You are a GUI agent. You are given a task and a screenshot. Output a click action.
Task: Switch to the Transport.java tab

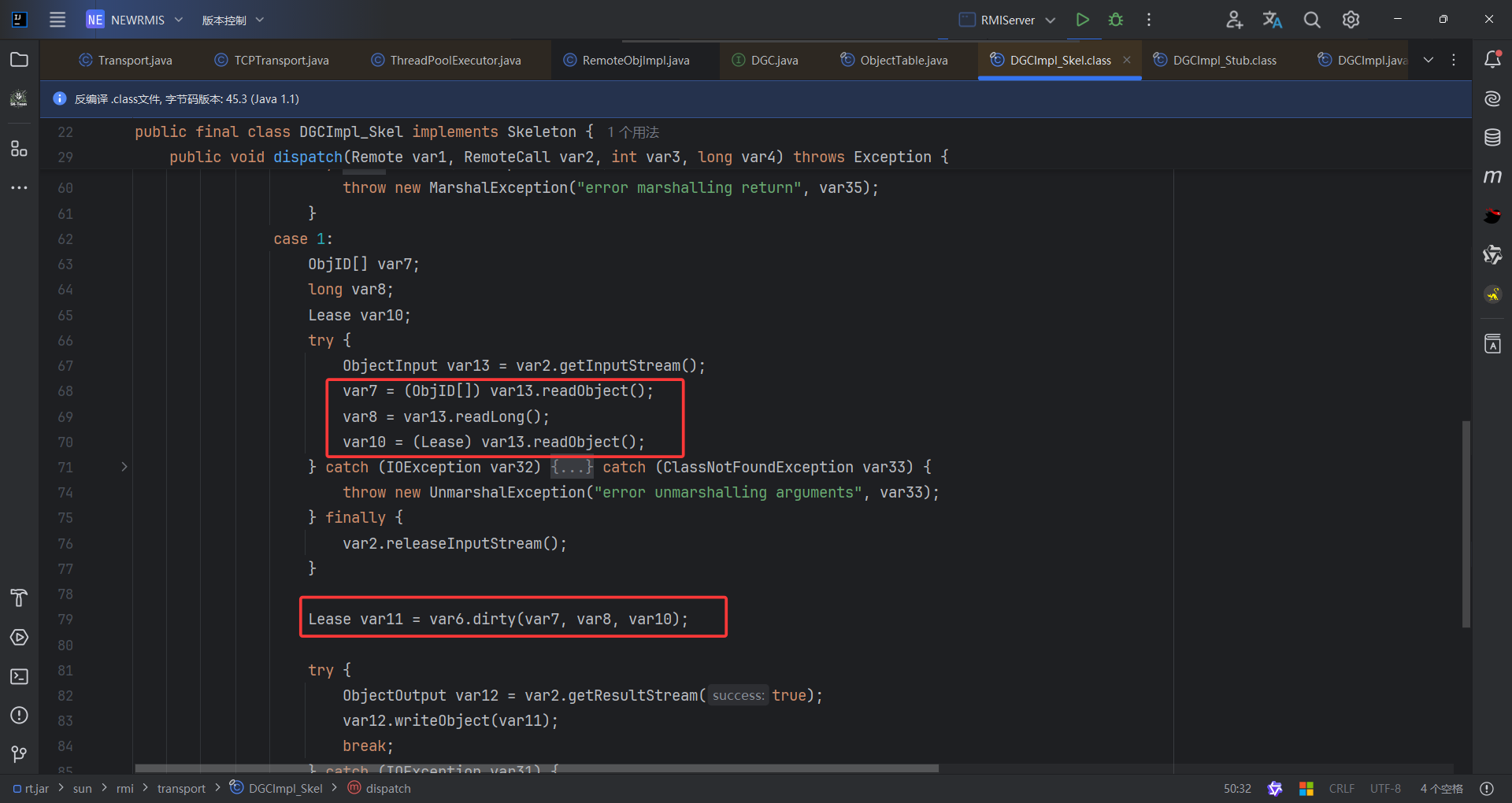point(126,60)
